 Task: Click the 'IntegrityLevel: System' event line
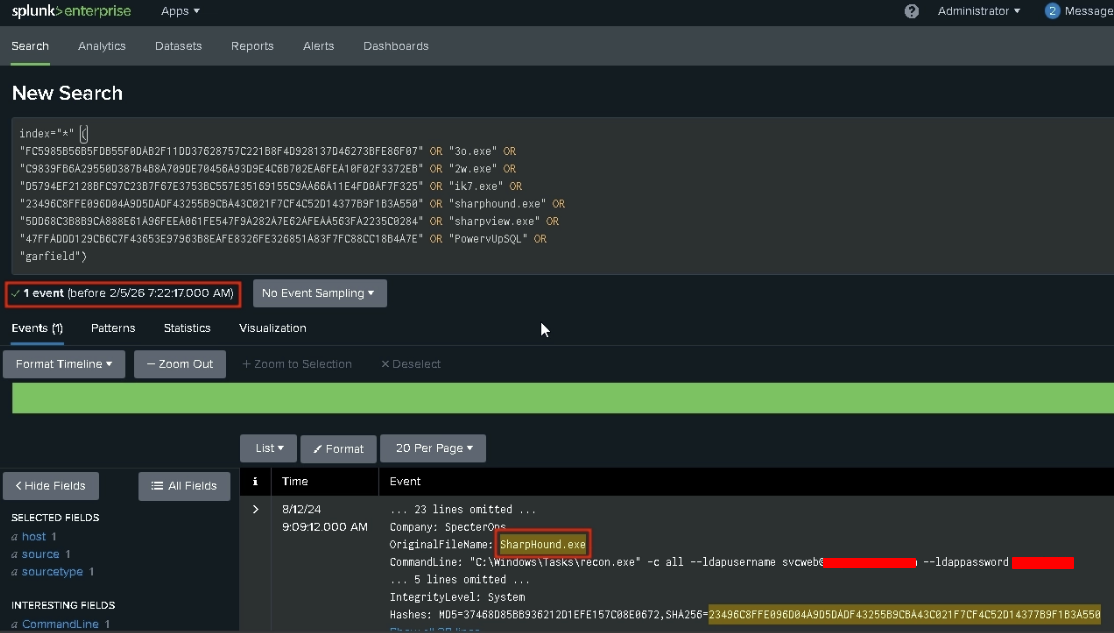(x=458, y=597)
